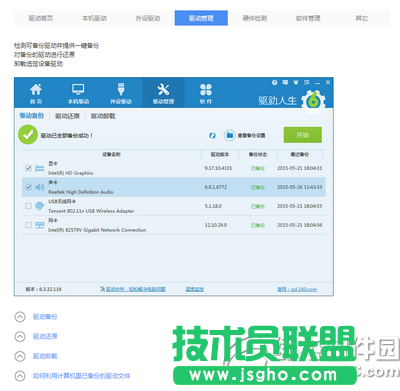Click the help question mark icon in the title bar

[x=274, y=82]
